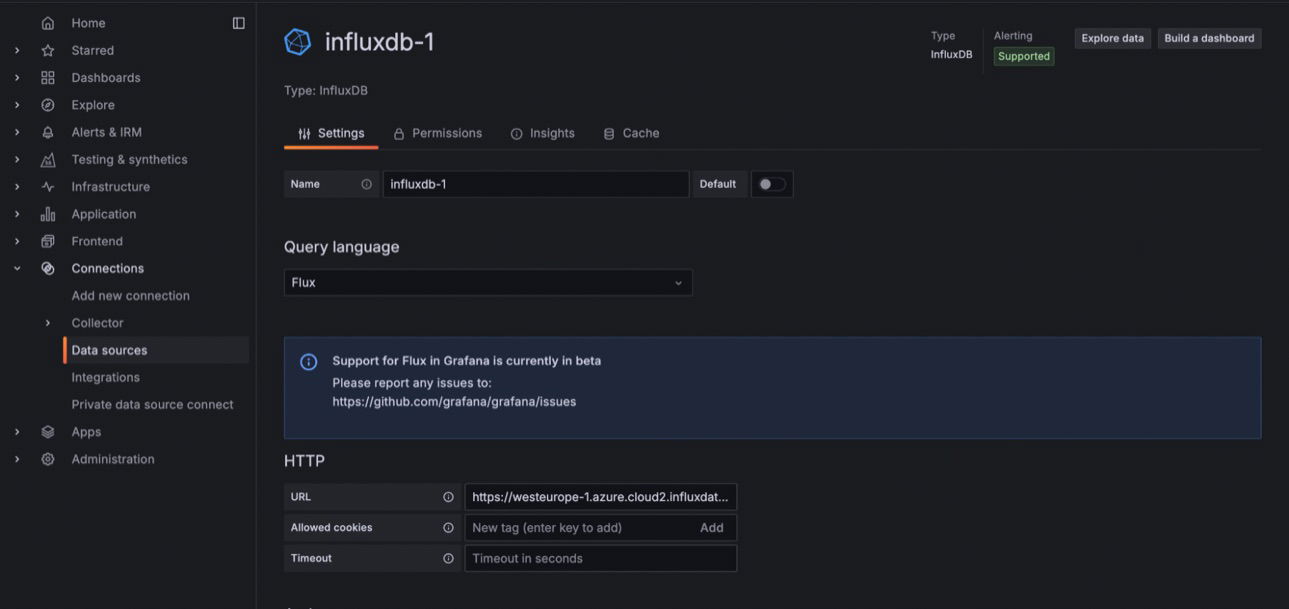Expand the Frontend section chevron

coord(17,241)
